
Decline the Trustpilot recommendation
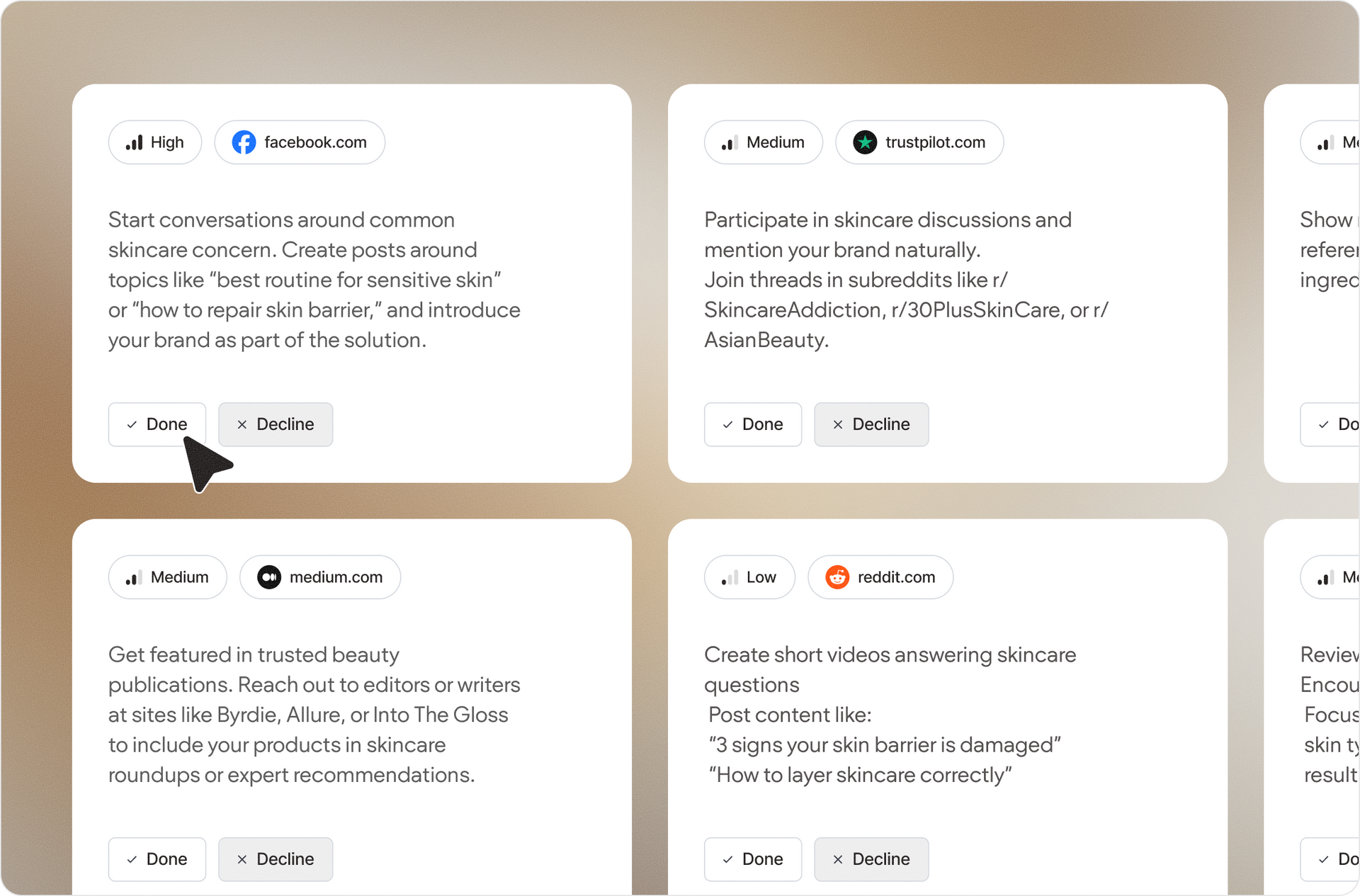click(x=871, y=424)
